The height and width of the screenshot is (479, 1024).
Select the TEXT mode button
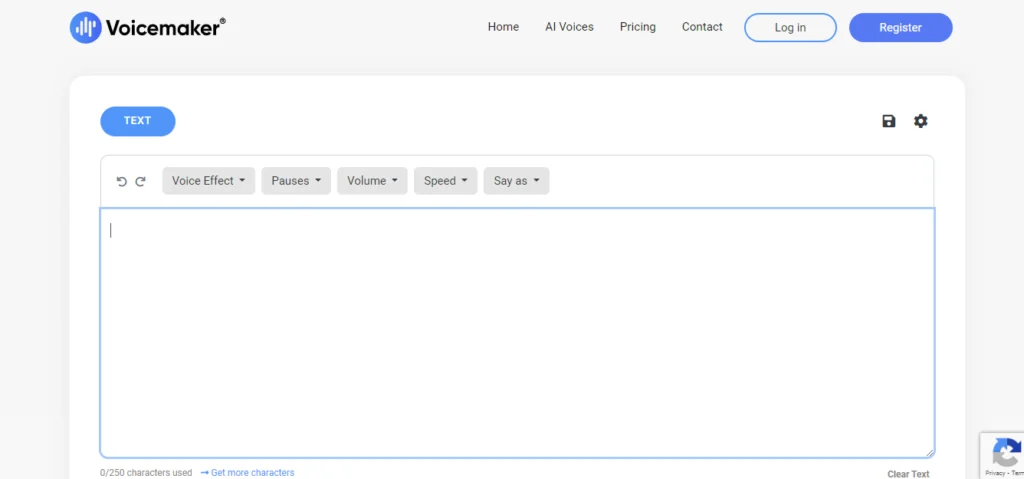tap(138, 121)
